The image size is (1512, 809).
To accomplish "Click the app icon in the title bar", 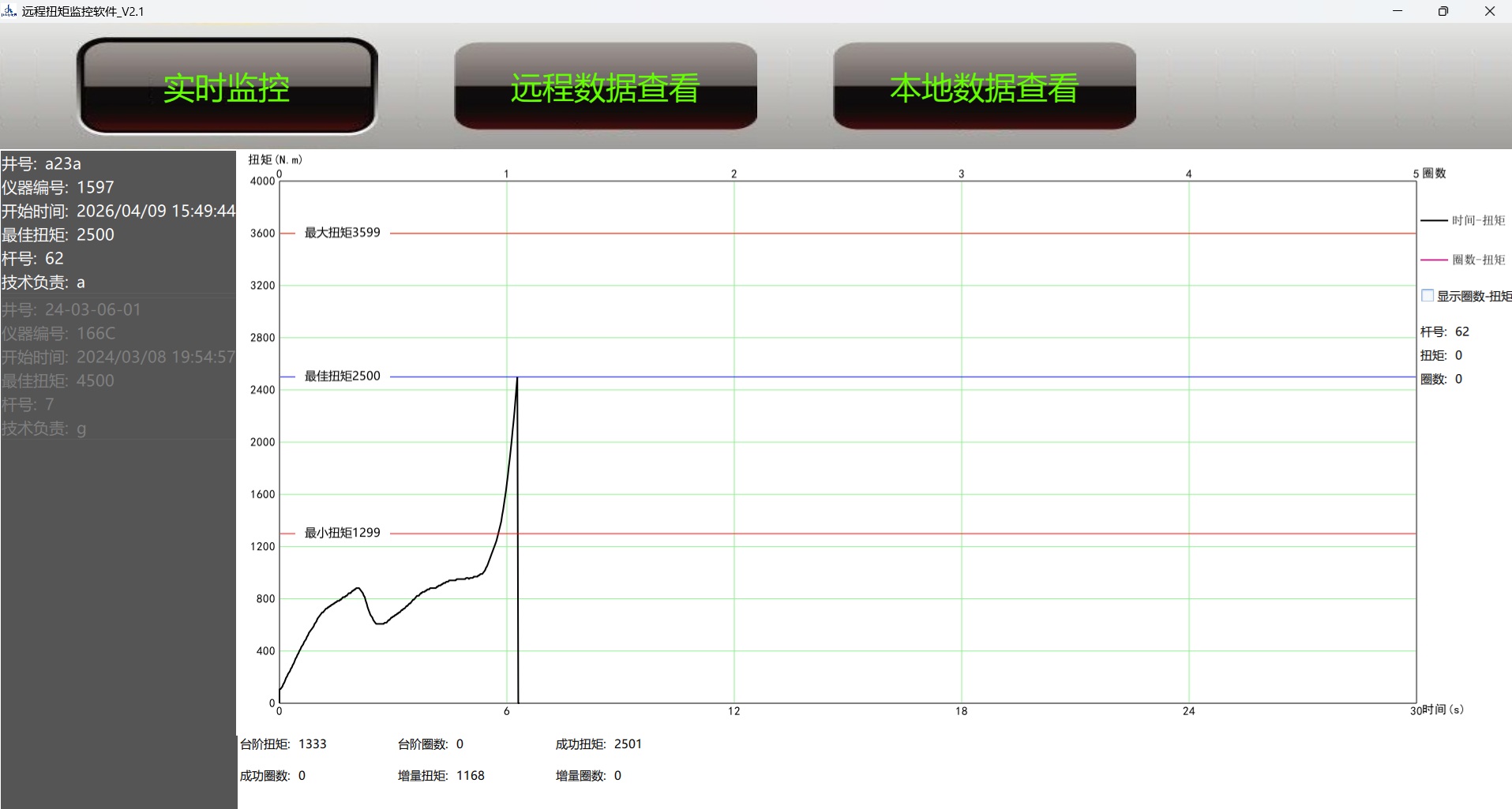I will (x=9, y=11).
